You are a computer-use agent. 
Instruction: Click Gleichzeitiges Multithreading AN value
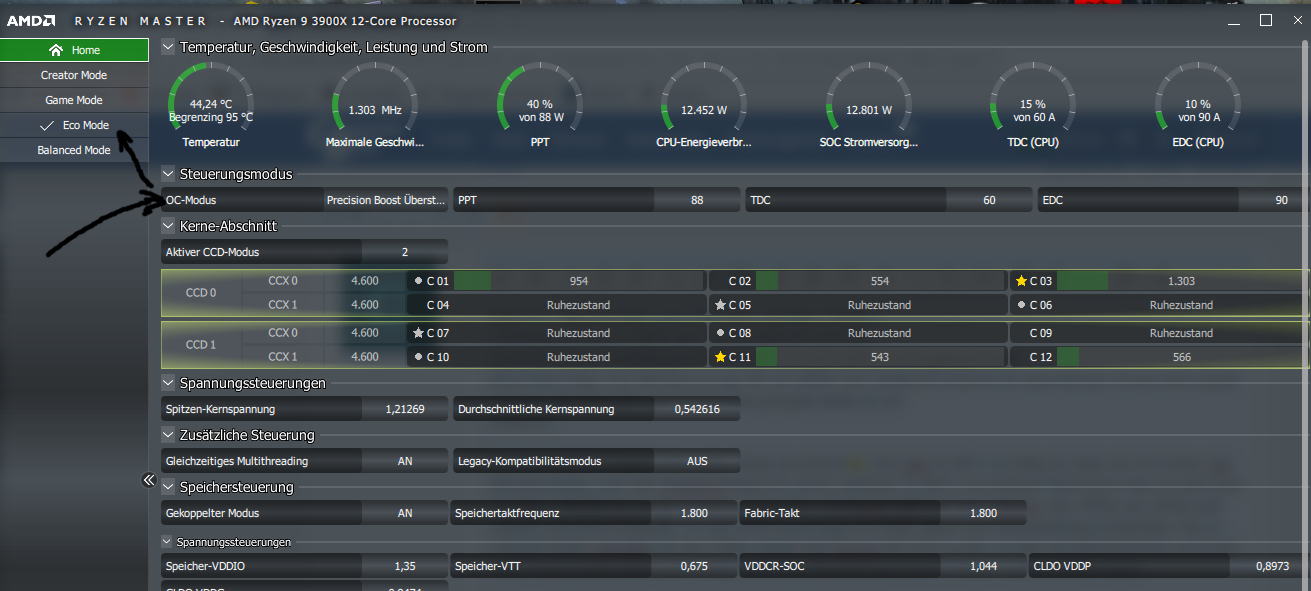pyautogui.click(x=405, y=461)
